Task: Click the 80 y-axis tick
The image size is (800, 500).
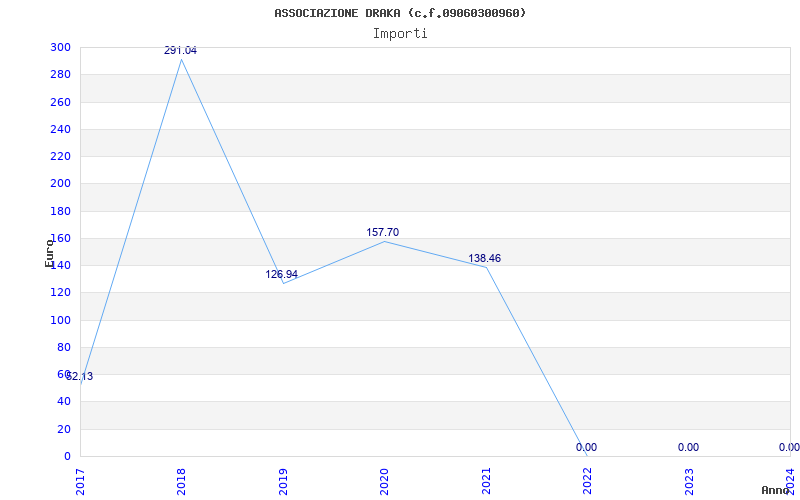Action: (64, 347)
